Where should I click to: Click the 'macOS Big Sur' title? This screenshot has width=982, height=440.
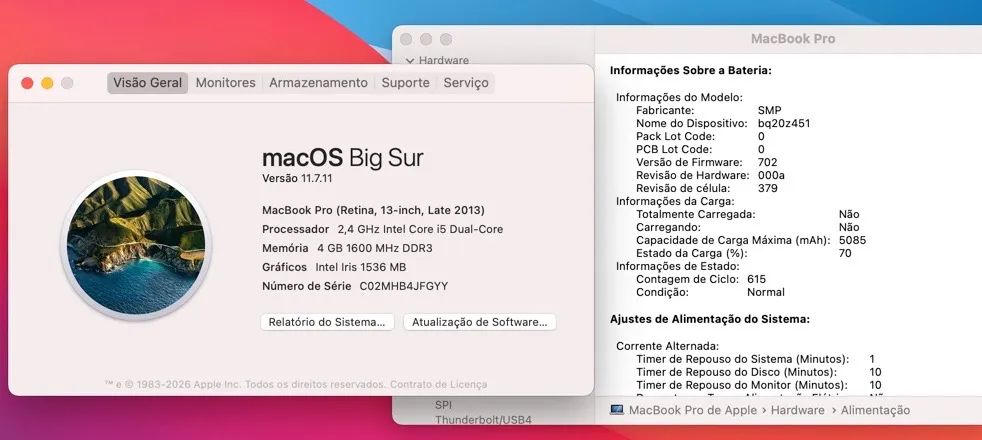click(343, 158)
